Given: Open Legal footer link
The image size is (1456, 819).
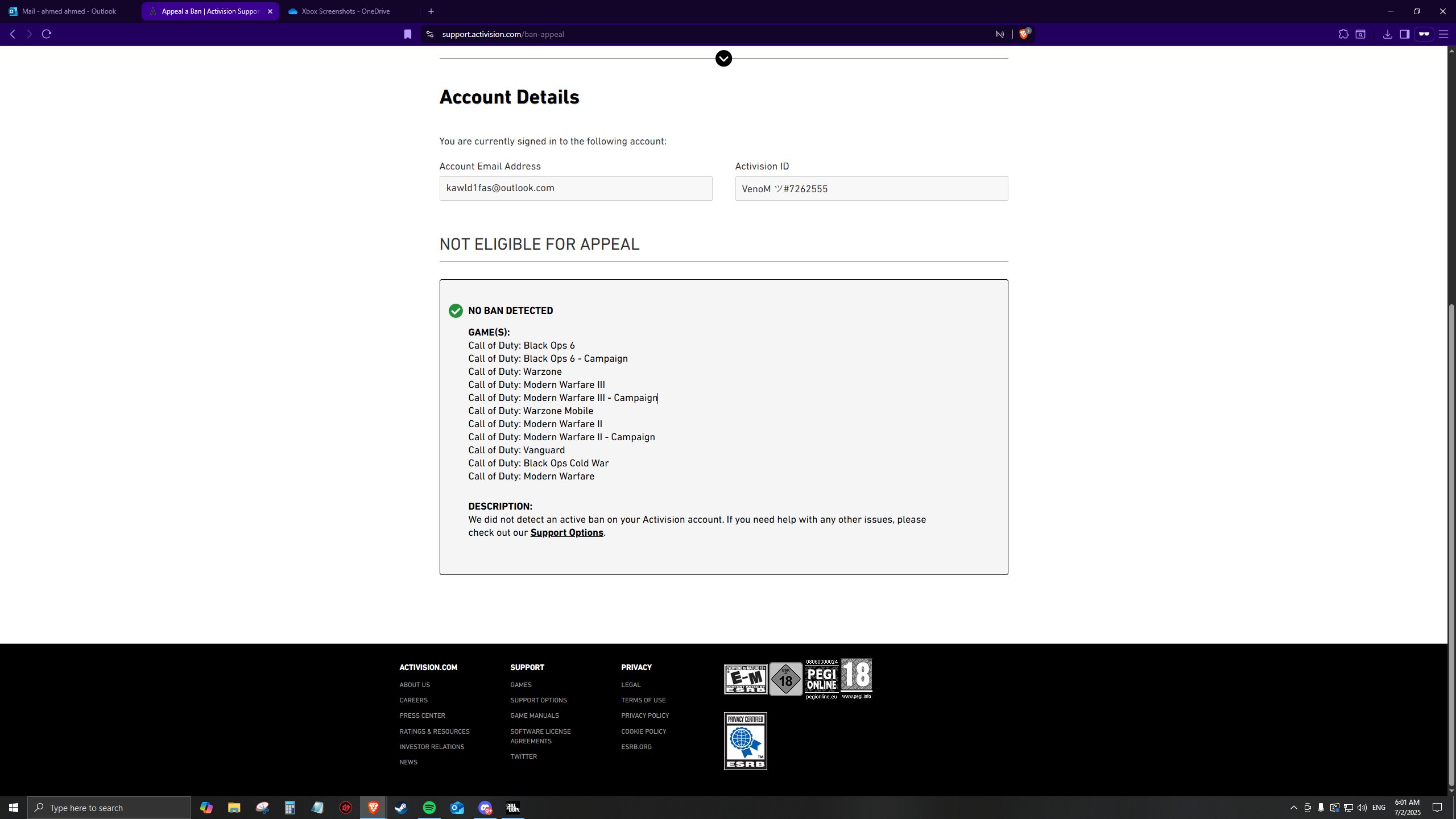Looking at the screenshot, I should point(631,685).
